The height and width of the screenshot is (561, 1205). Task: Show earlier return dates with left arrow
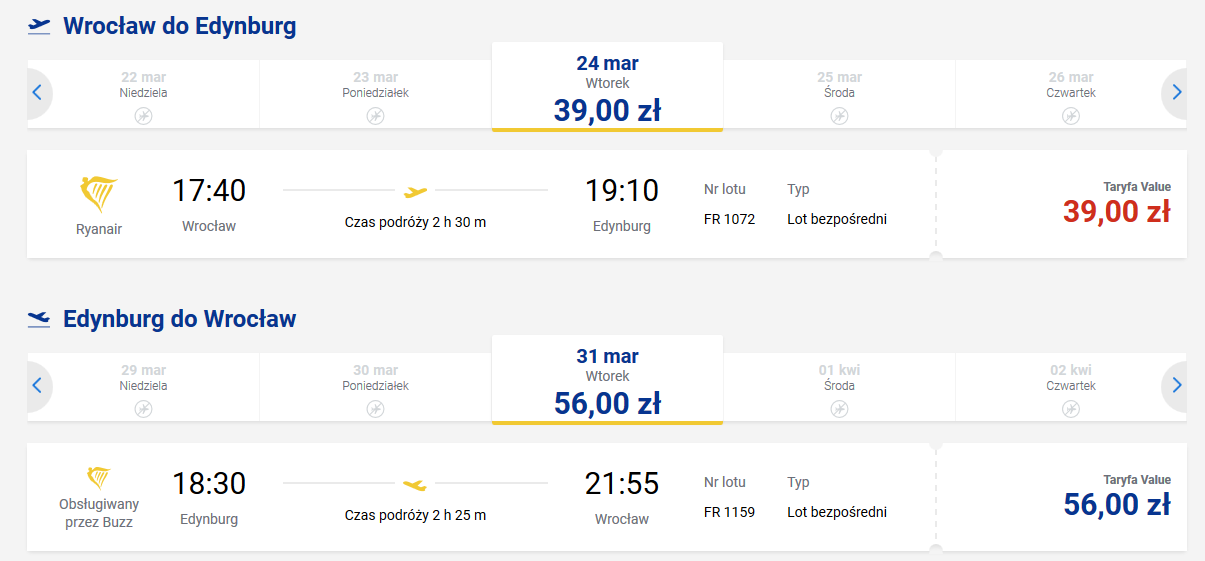click(37, 386)
